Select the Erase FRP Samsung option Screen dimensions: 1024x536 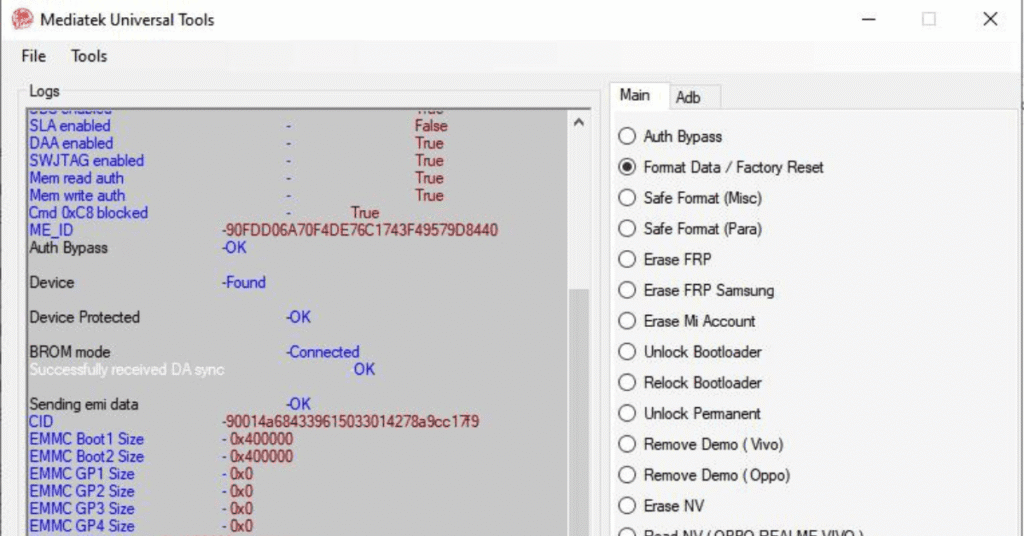click(x=696, y=290)
